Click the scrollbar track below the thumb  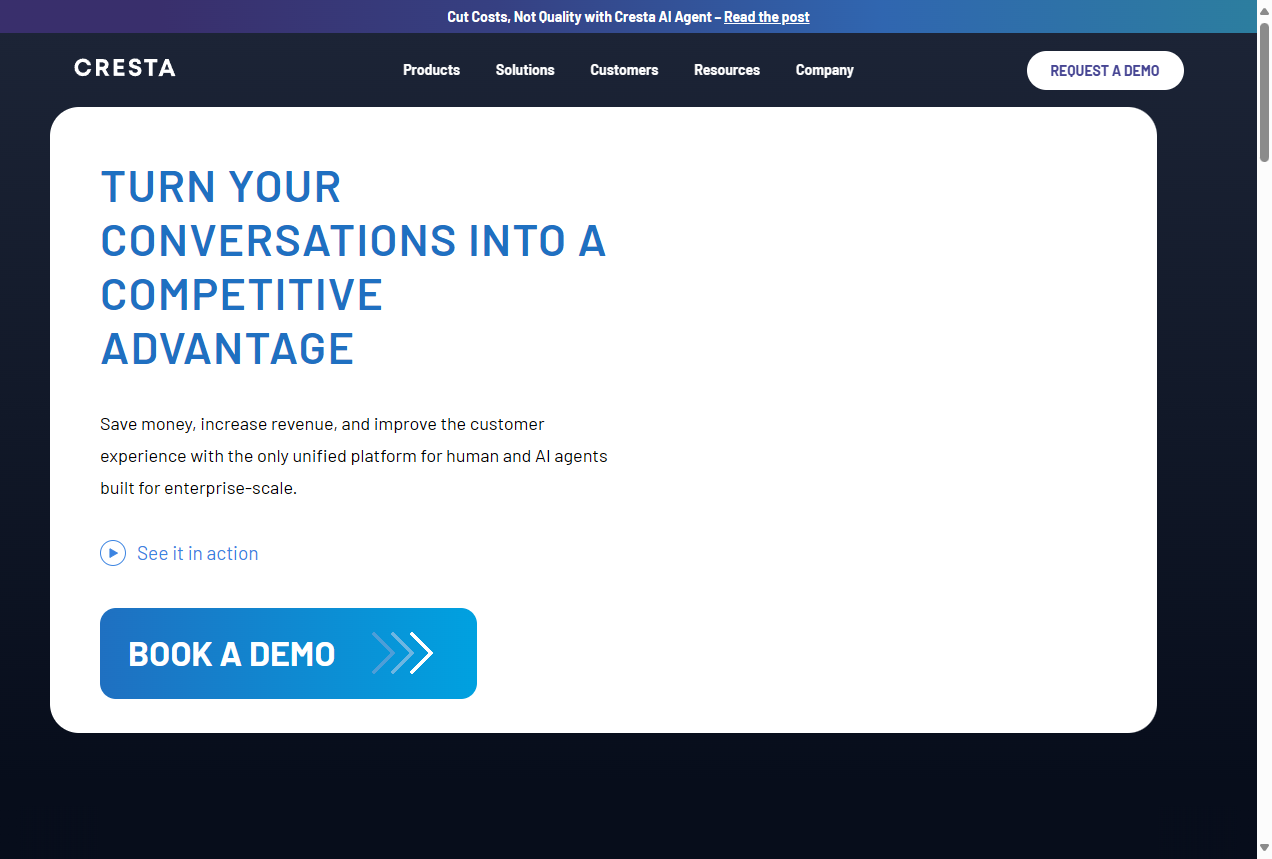tap(1264, 500)
